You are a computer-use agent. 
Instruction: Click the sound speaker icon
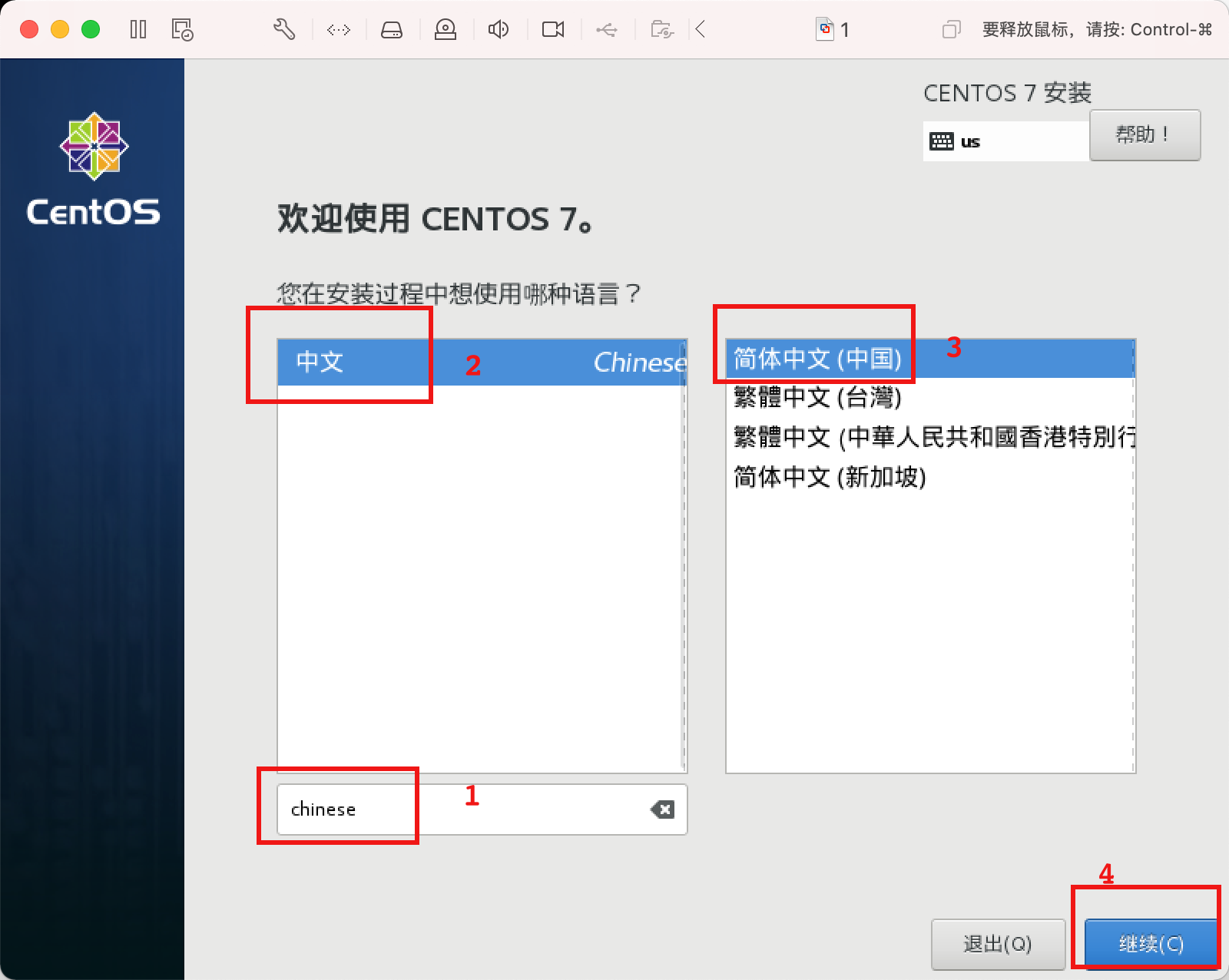click(x=499, y=29)
